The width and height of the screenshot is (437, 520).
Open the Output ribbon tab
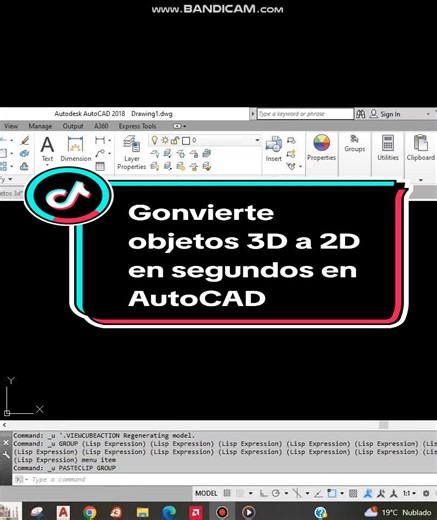tap(73, 126)
